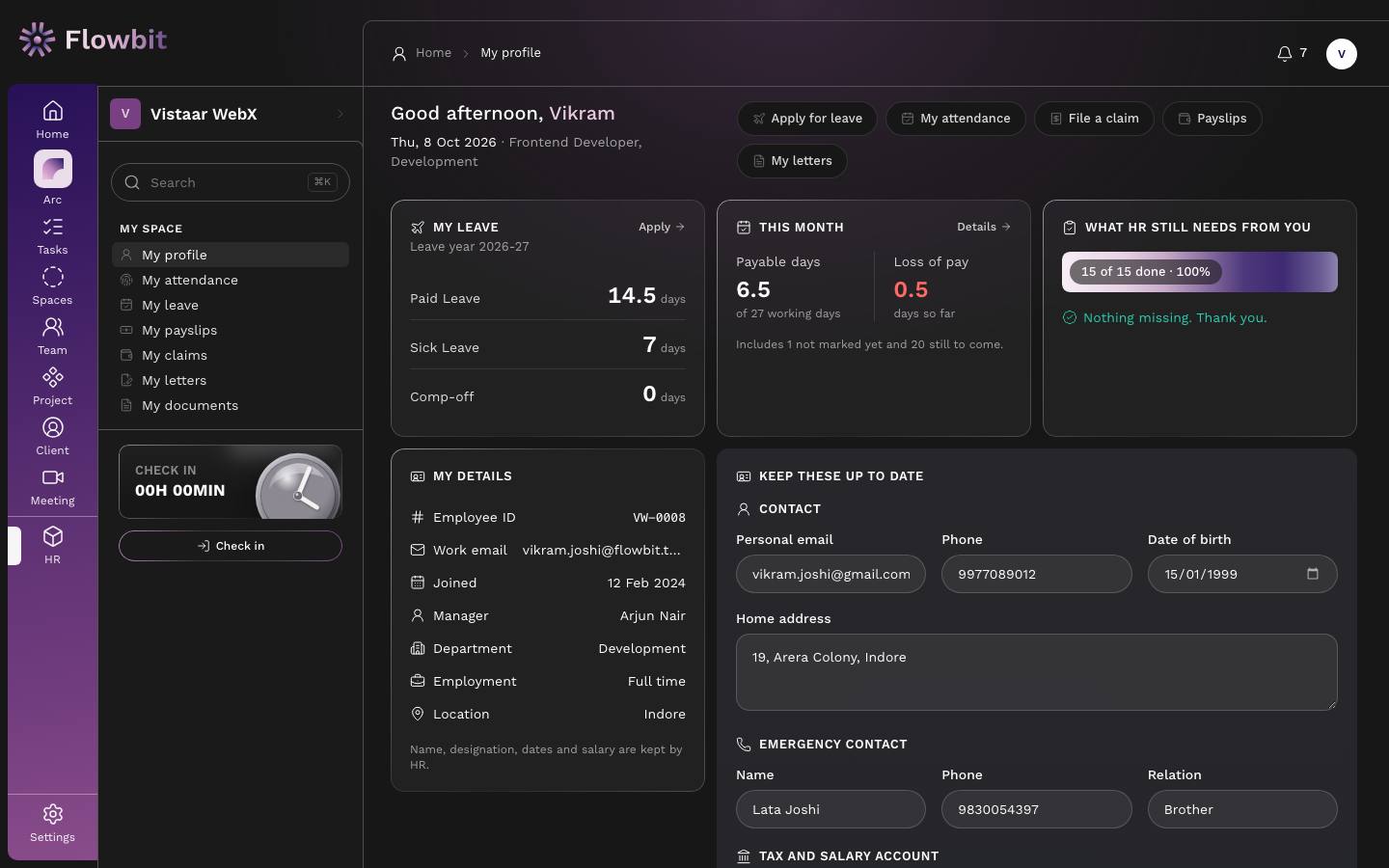Open the user avatar V in the header
Viewport: 1389px width, 868px height.
click(x=1341, y=53)
